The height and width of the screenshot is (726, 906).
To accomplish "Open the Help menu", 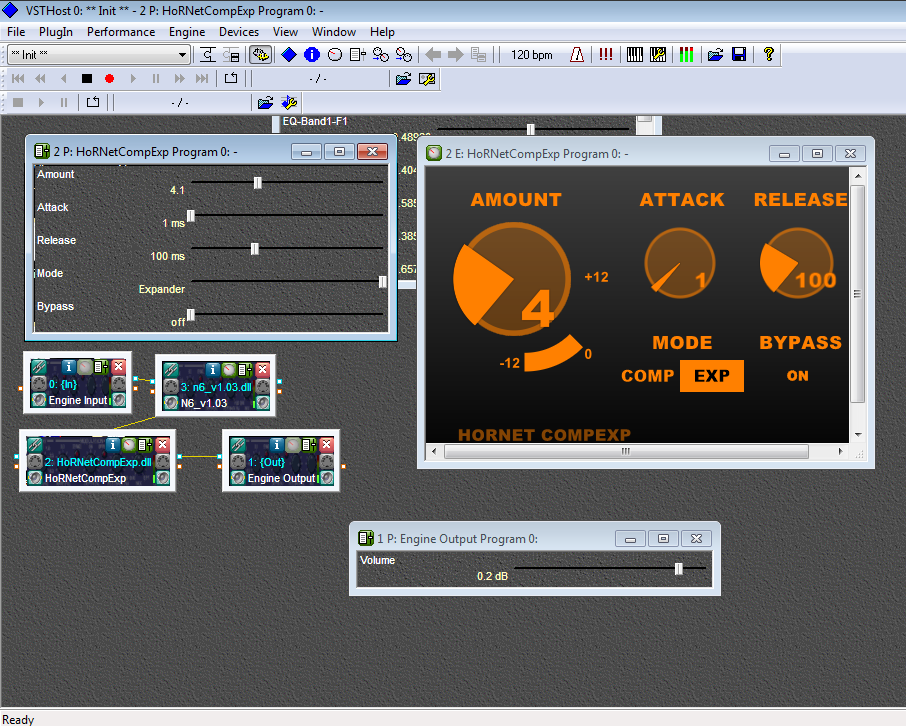I will click(x=383, y=32).
